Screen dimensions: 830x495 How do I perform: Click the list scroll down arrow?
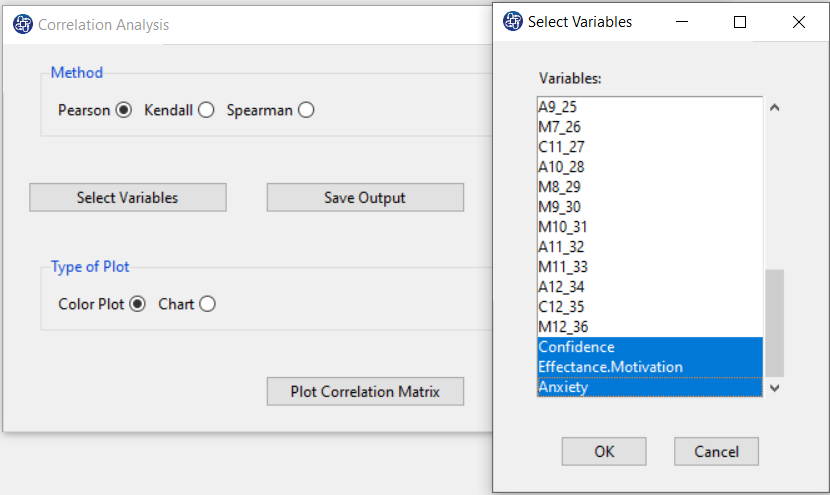[774, 388]
